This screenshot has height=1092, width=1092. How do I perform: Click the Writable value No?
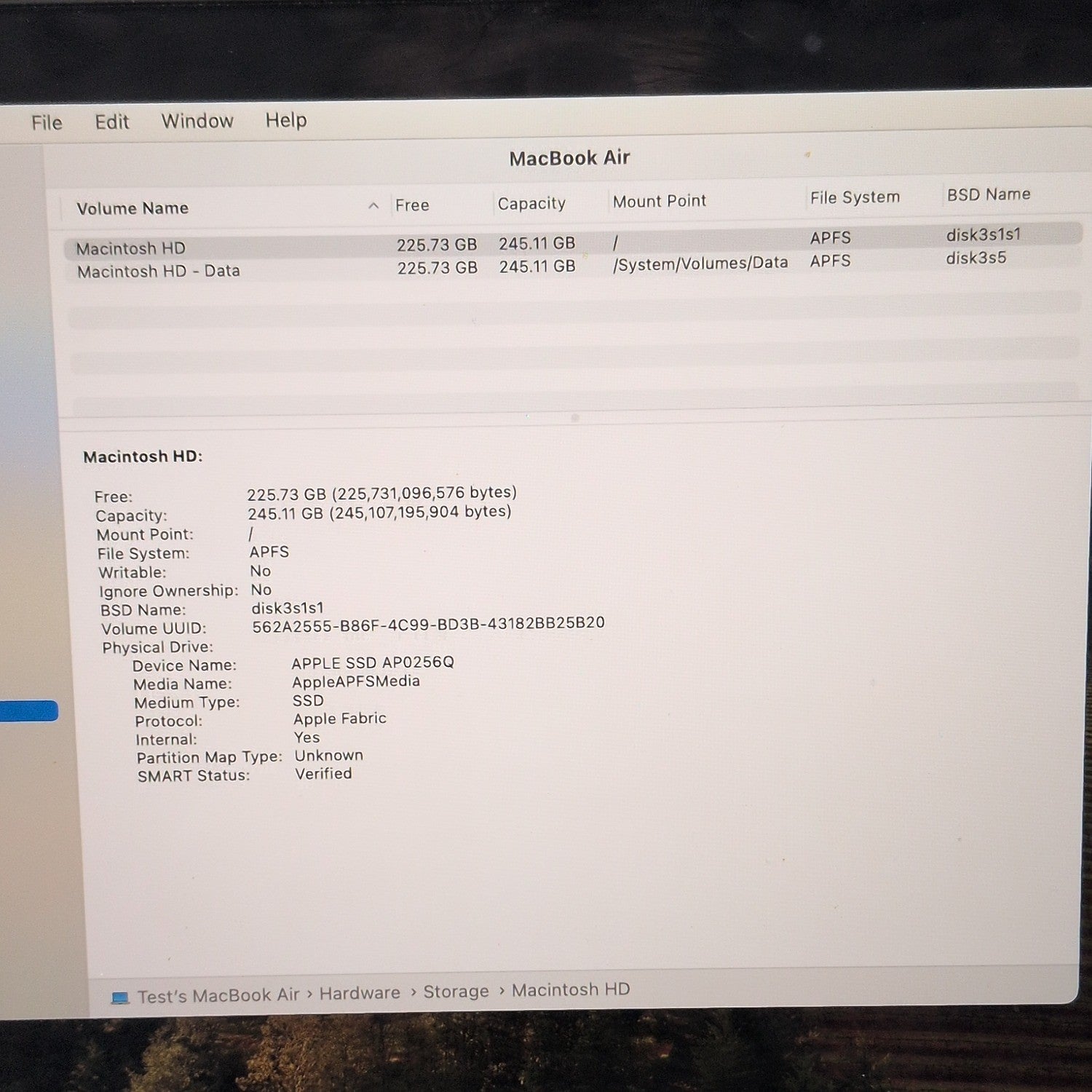(260, 571)
